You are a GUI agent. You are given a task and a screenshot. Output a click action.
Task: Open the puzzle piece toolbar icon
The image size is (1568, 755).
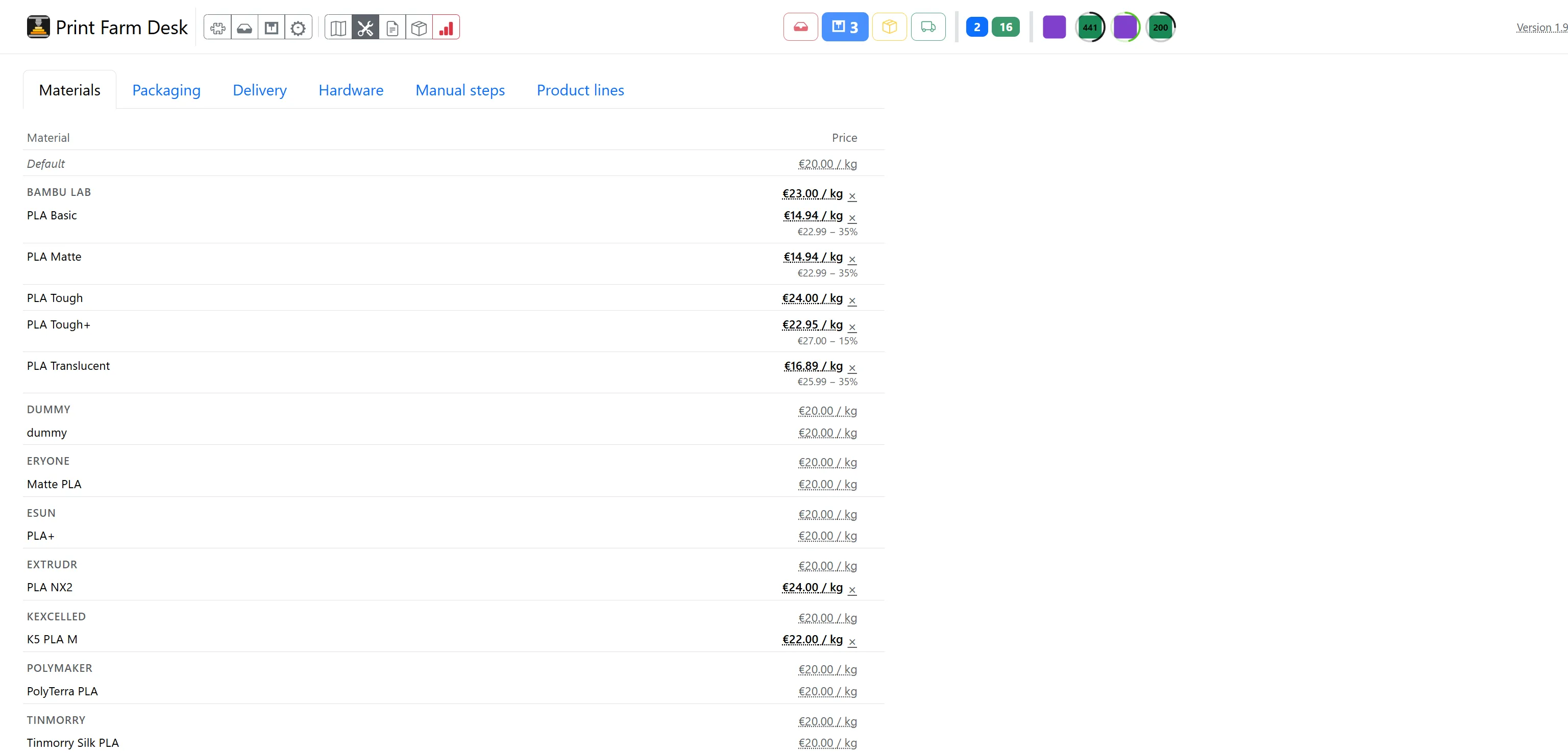click(217, 28)
